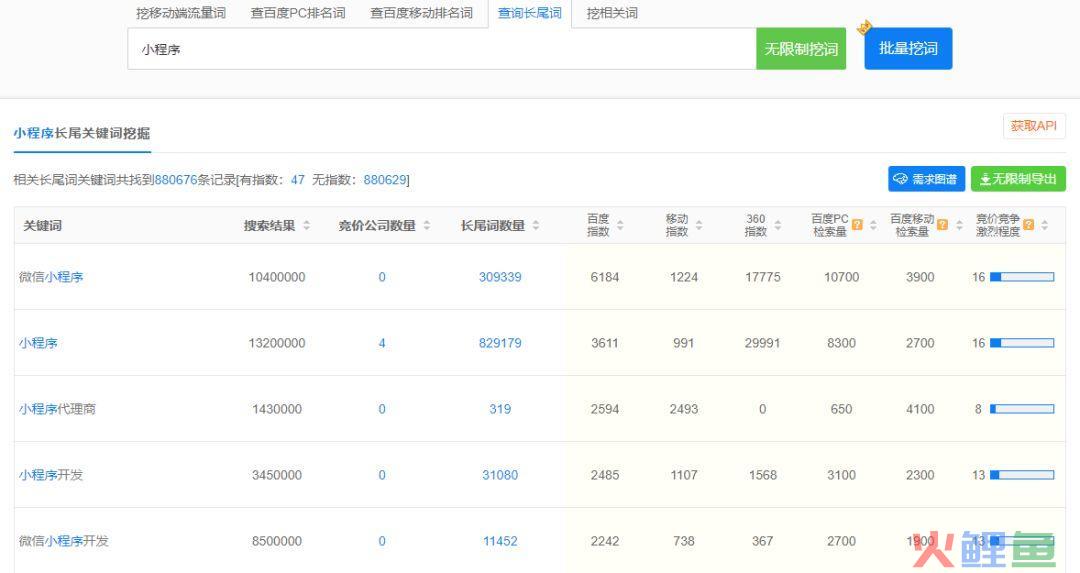
Task: Click bidding company count 0 for 微信小程序
Action: [382, 277]
